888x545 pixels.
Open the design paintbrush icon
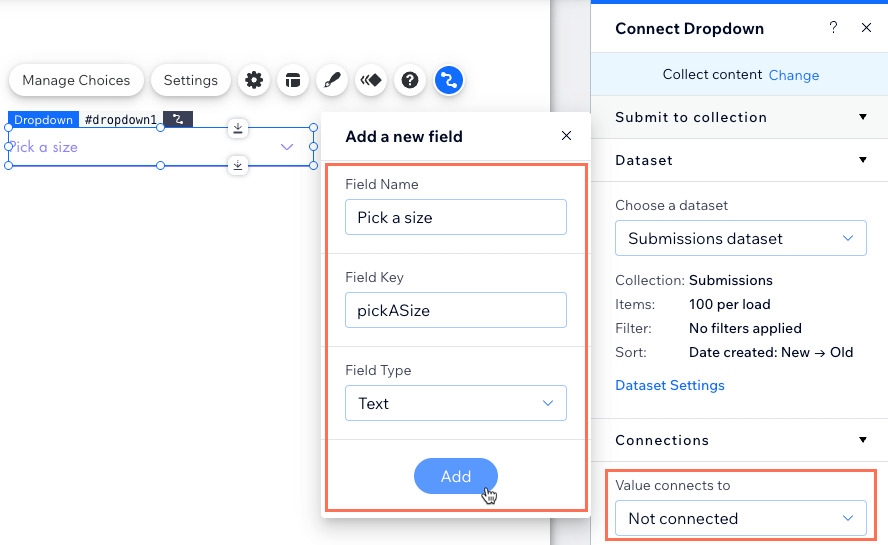coord(332,80)
